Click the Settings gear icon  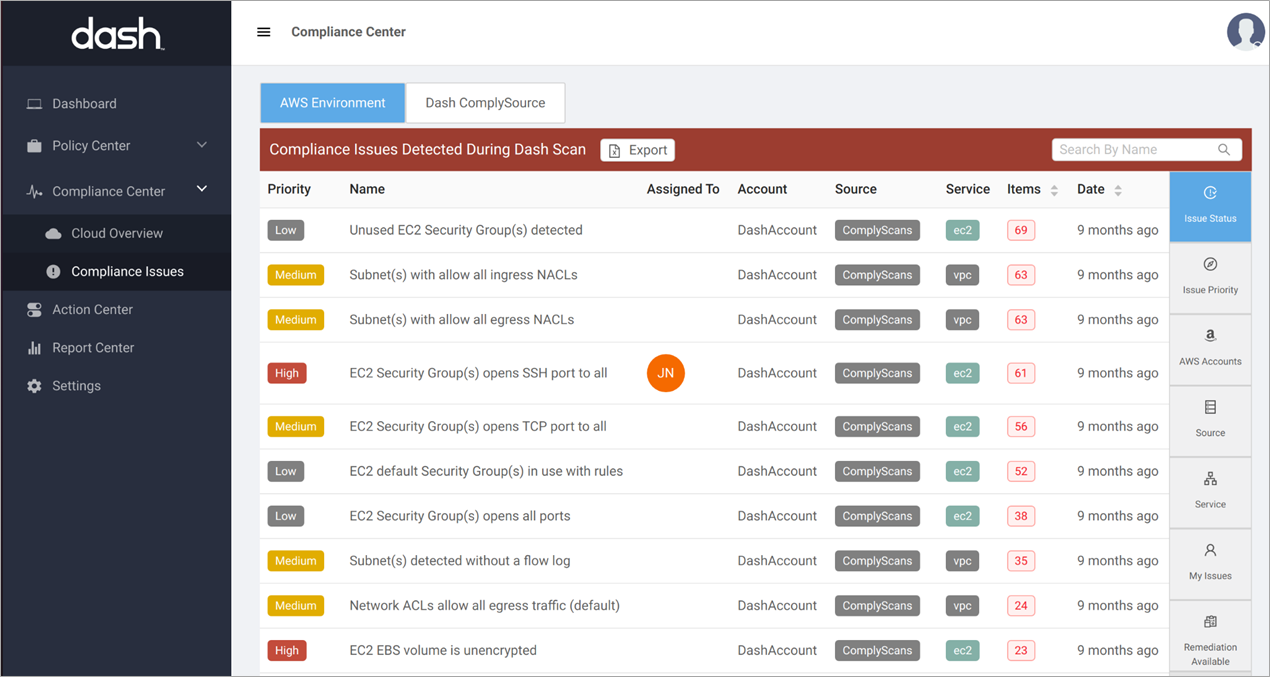[34, 386]
